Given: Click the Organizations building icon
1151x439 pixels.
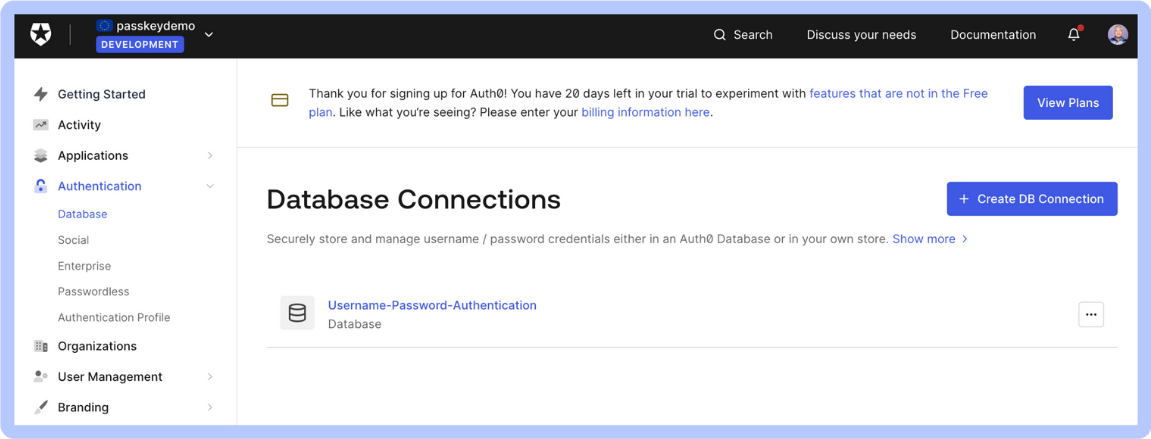Looking at the screenshot, I should coord(41,346).
